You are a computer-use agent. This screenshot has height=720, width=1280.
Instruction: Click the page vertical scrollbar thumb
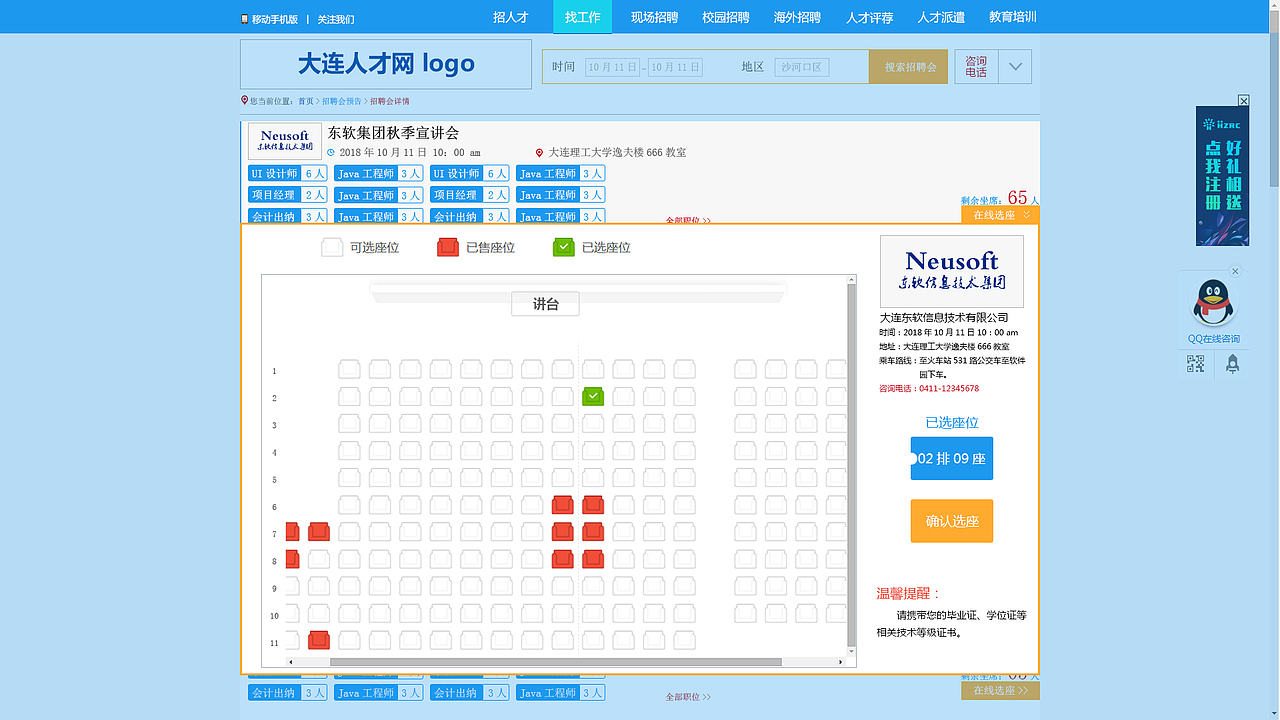pyautogui.click(x=1274, y=97)
